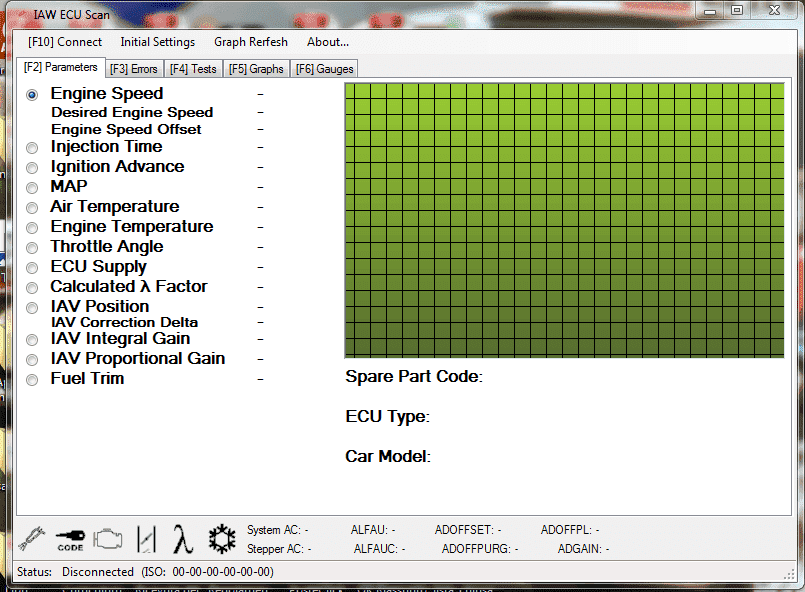805x592 pixels.
Task: Click the green parameter graph area
Action: pyautogui.click(x=564, y=220)
